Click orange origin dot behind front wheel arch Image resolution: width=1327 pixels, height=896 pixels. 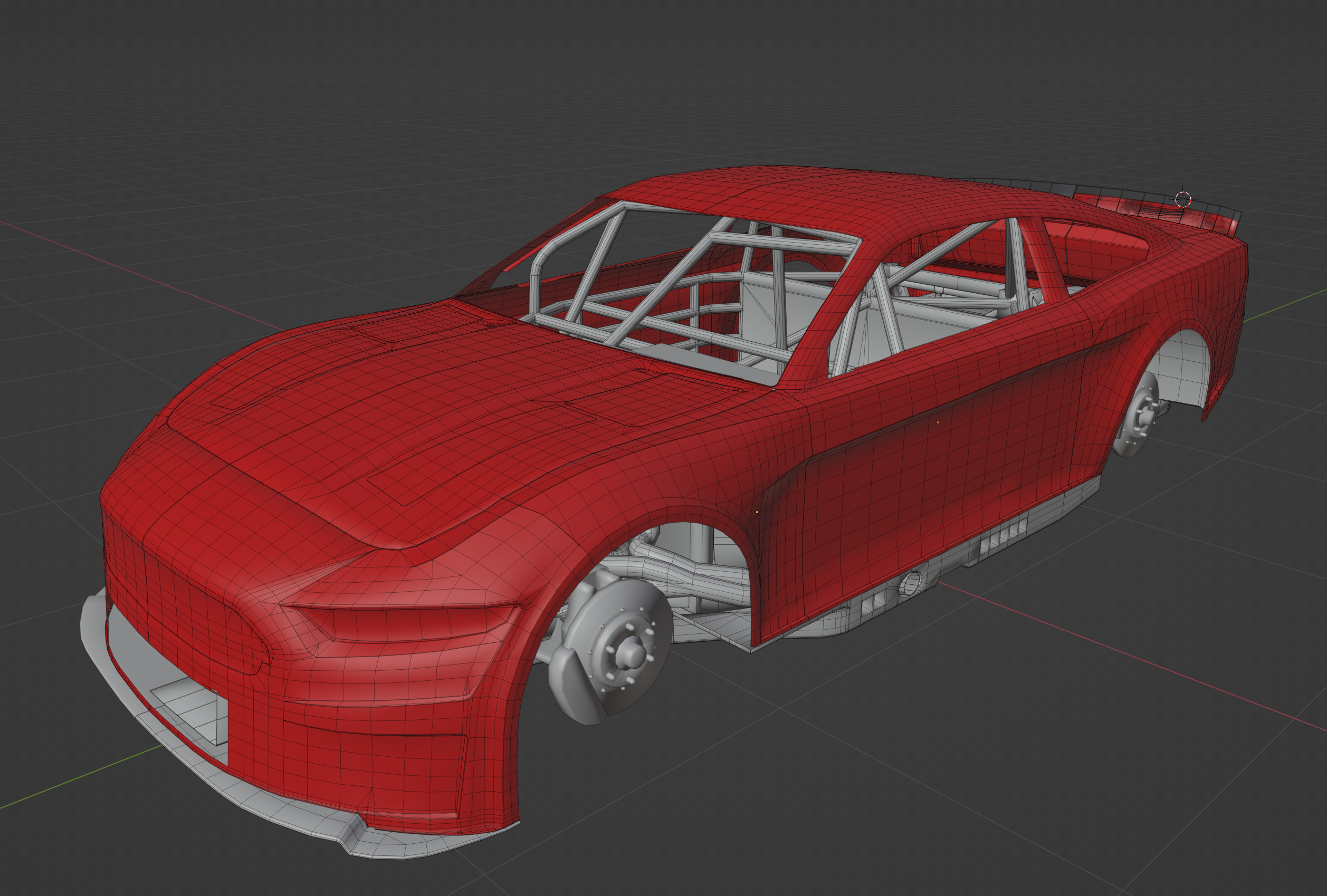(757, 512)
